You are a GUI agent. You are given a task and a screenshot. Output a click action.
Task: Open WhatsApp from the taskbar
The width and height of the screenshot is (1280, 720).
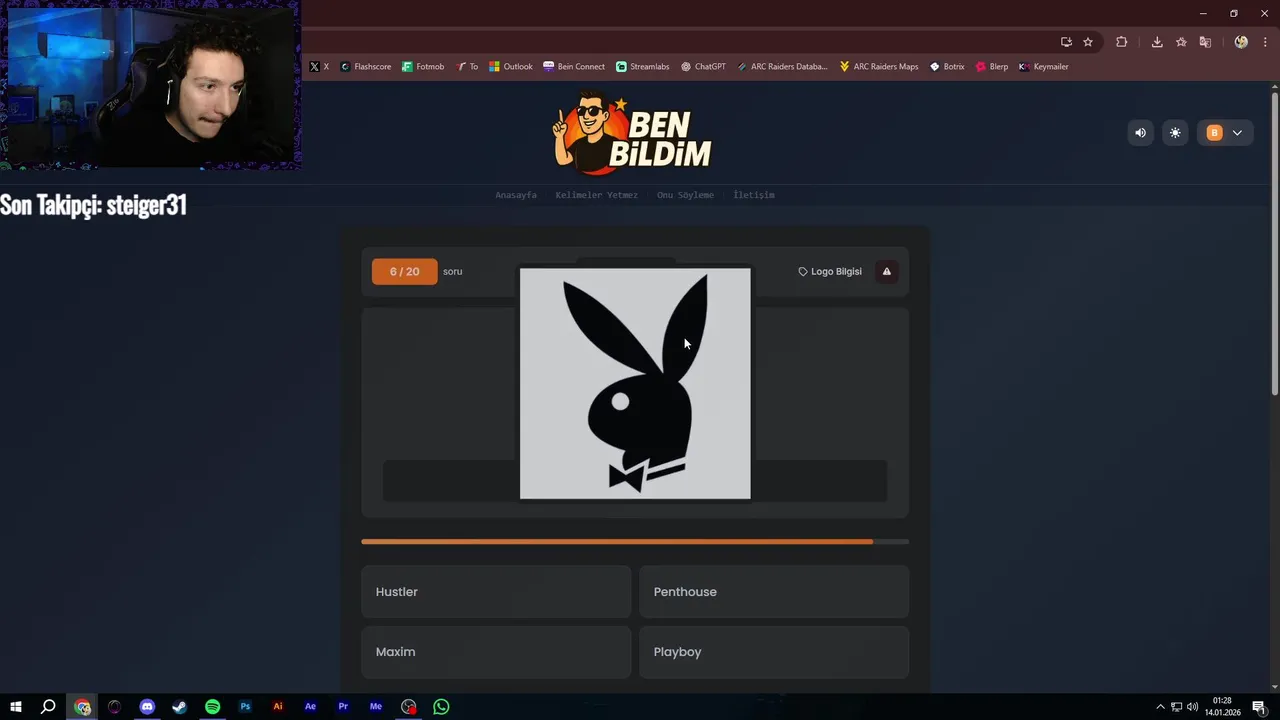pos(441,707)
